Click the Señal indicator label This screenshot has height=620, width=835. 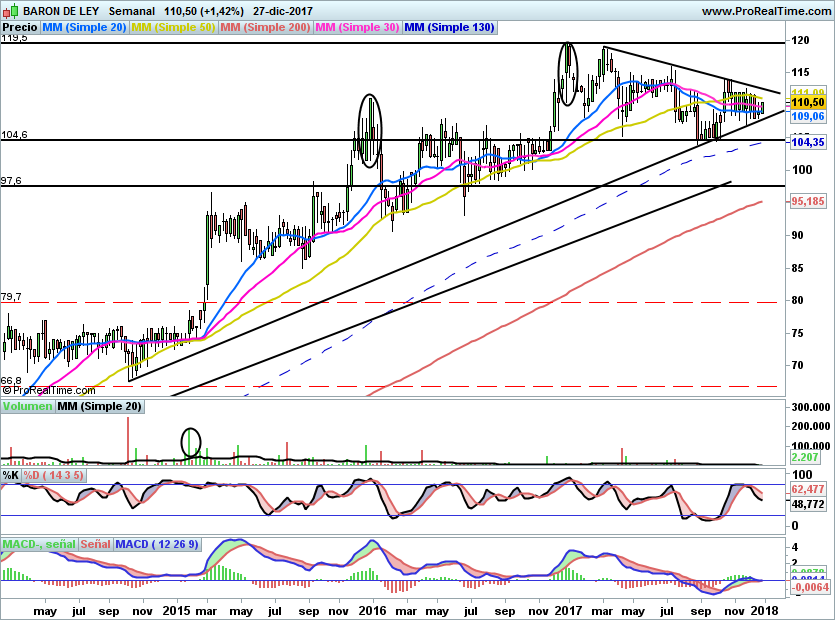click(95, 544)
